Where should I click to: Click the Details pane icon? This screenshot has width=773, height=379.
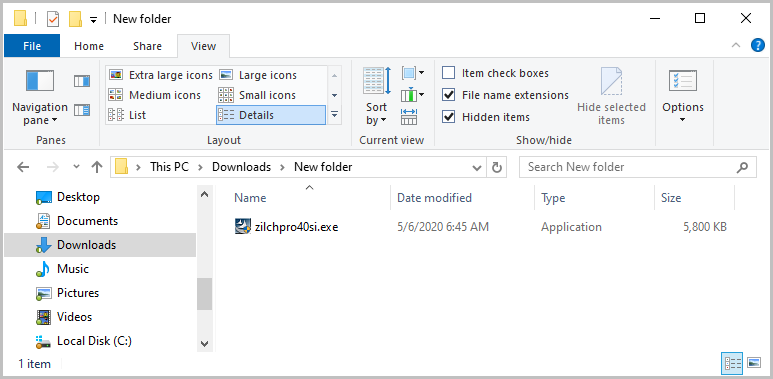point(82,110)
